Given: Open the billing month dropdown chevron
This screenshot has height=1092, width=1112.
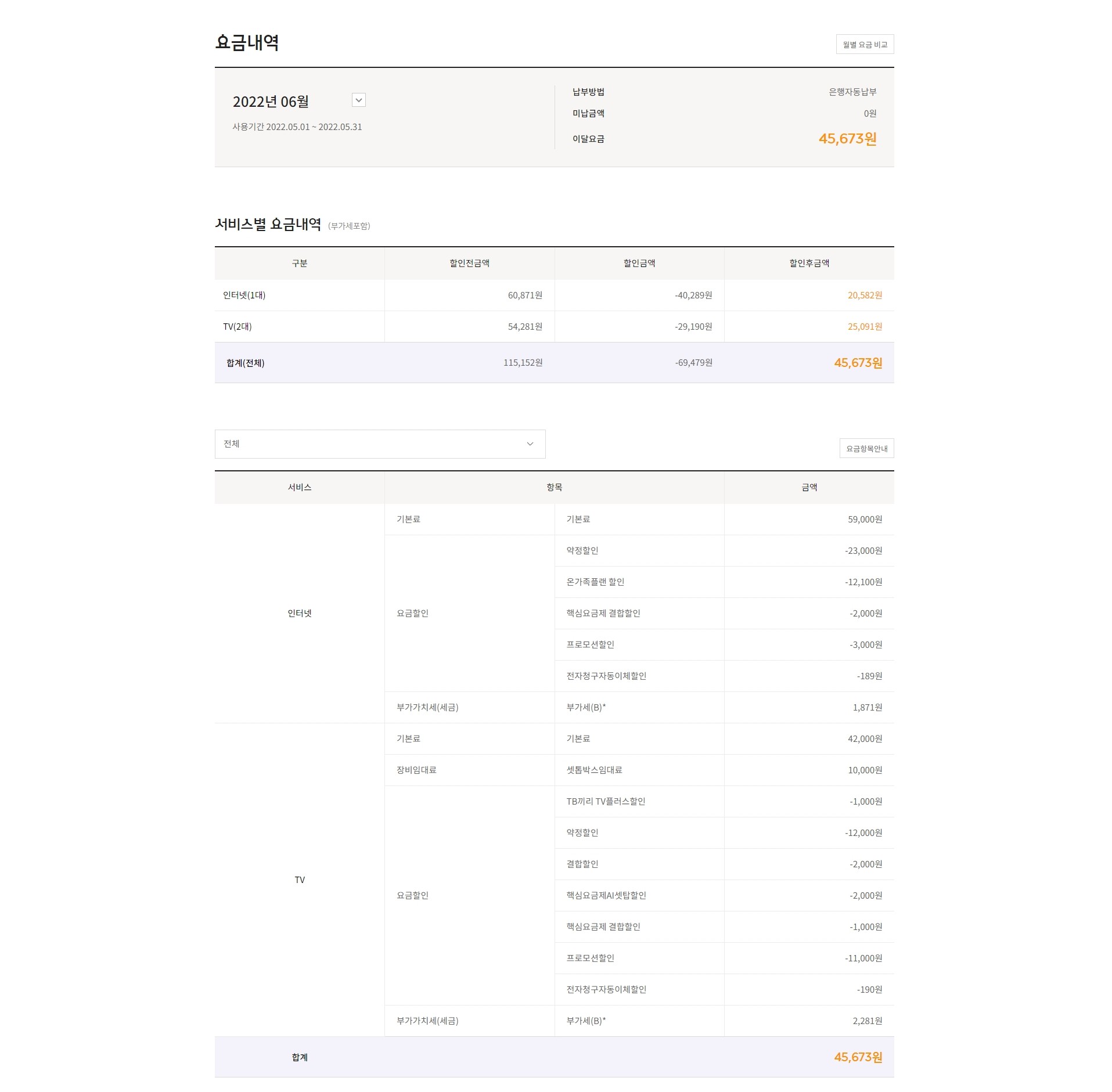Looking at the screenshot, I should point(359,100).
